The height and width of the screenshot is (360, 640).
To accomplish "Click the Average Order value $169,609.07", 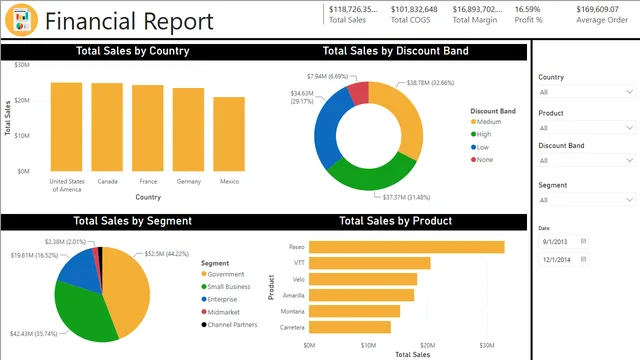I will (x=598, y=9).
